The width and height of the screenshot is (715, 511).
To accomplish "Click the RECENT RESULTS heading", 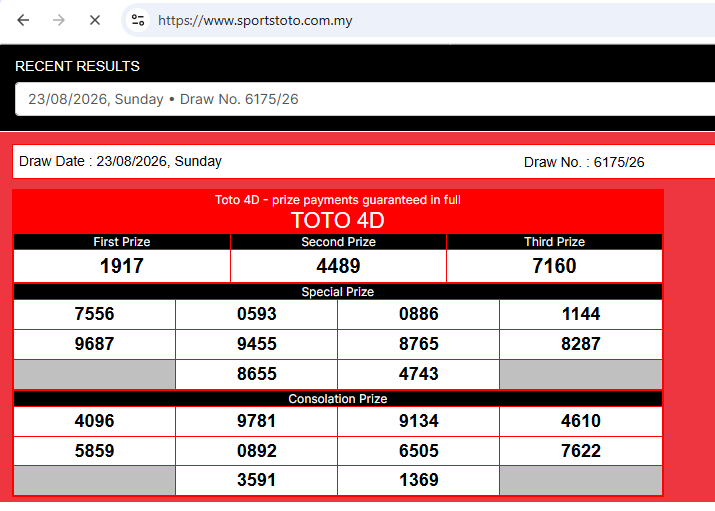I will tap(78, 66).
